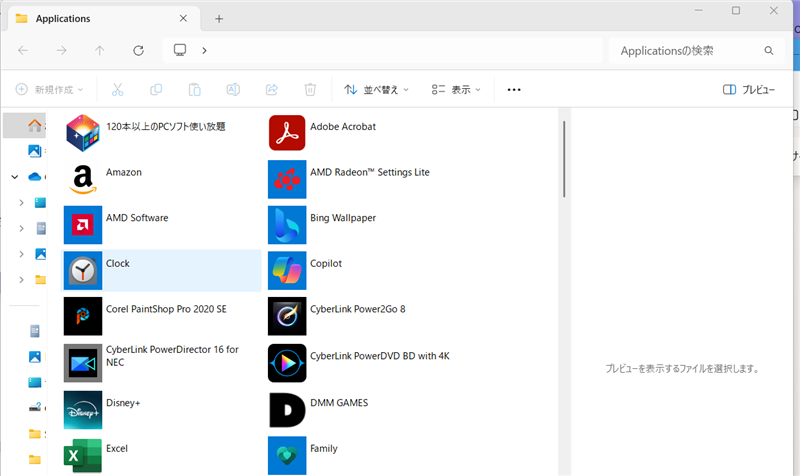The width and height of the screenshot is (800, 476).
Task: Select the DMM GAMES icon
Action: (287, 410)
